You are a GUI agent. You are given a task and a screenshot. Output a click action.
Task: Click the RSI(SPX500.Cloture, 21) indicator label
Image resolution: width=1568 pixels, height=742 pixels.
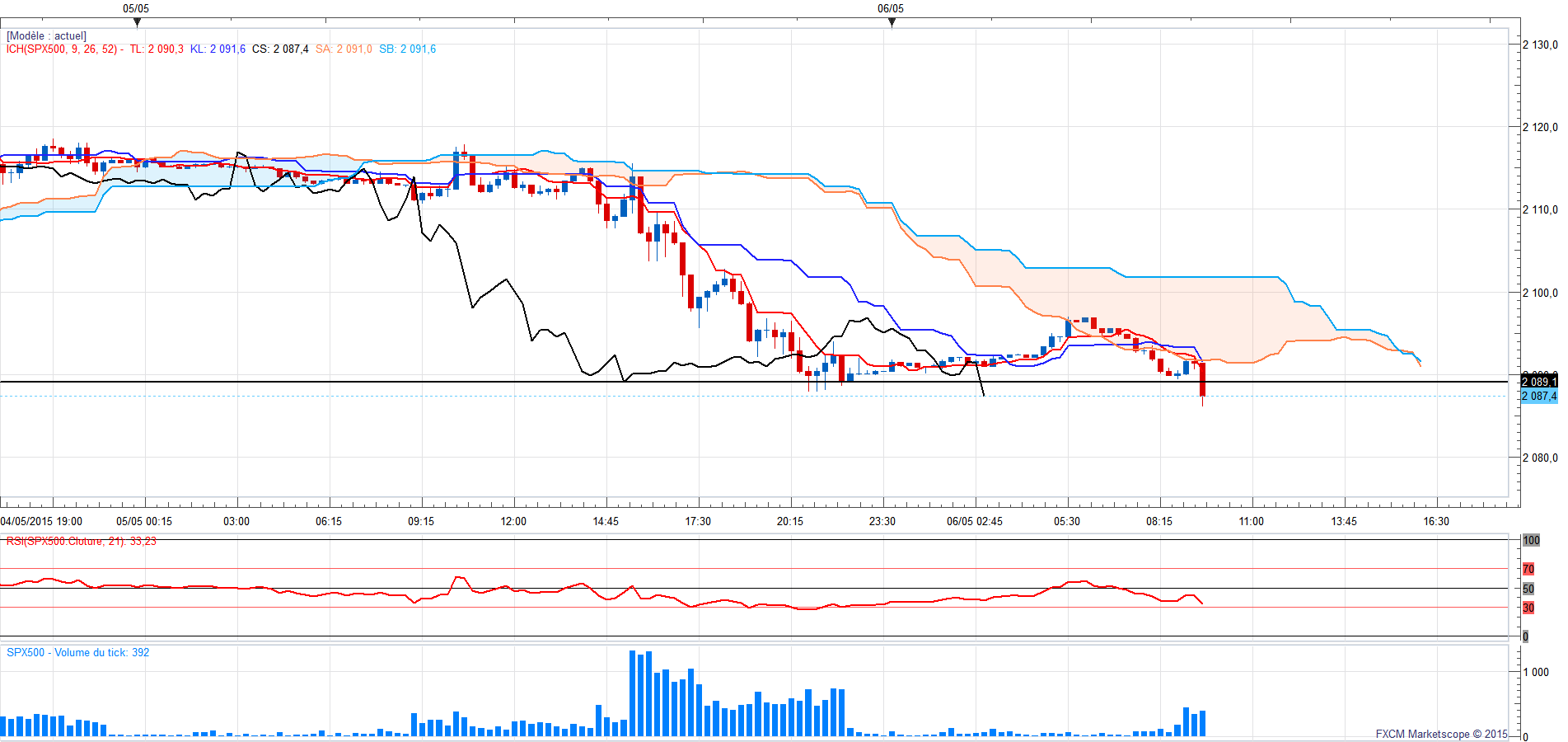(x=81, y=542)
